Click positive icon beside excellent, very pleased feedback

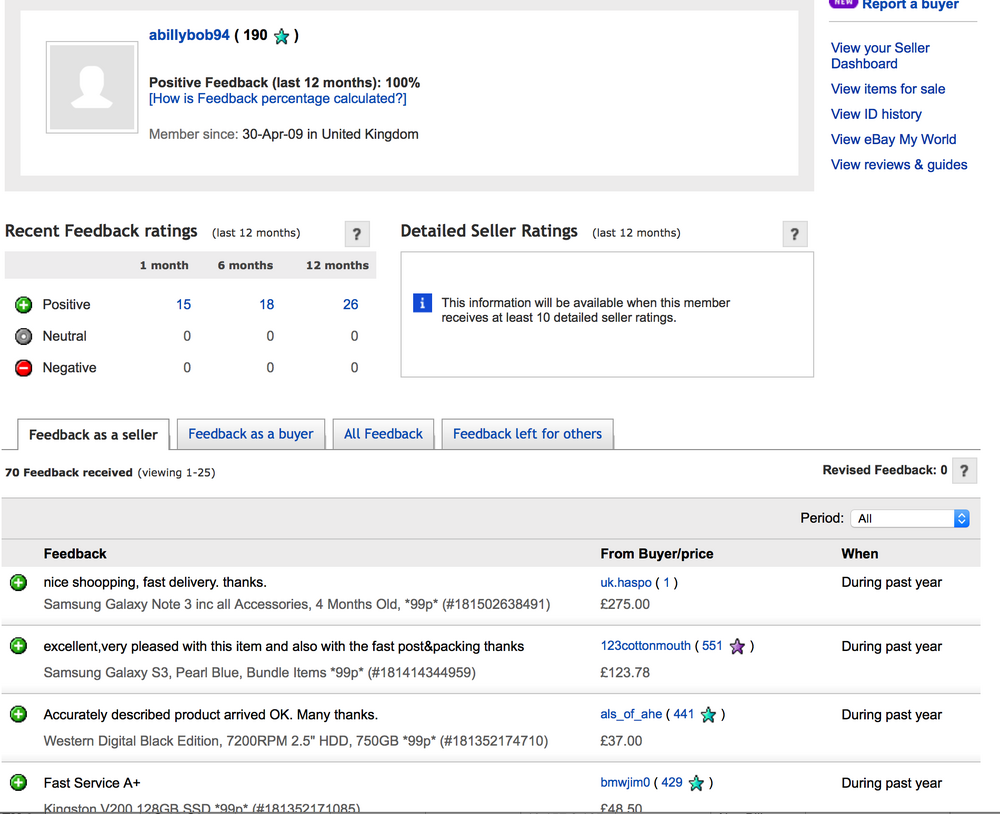pos(18,646)
